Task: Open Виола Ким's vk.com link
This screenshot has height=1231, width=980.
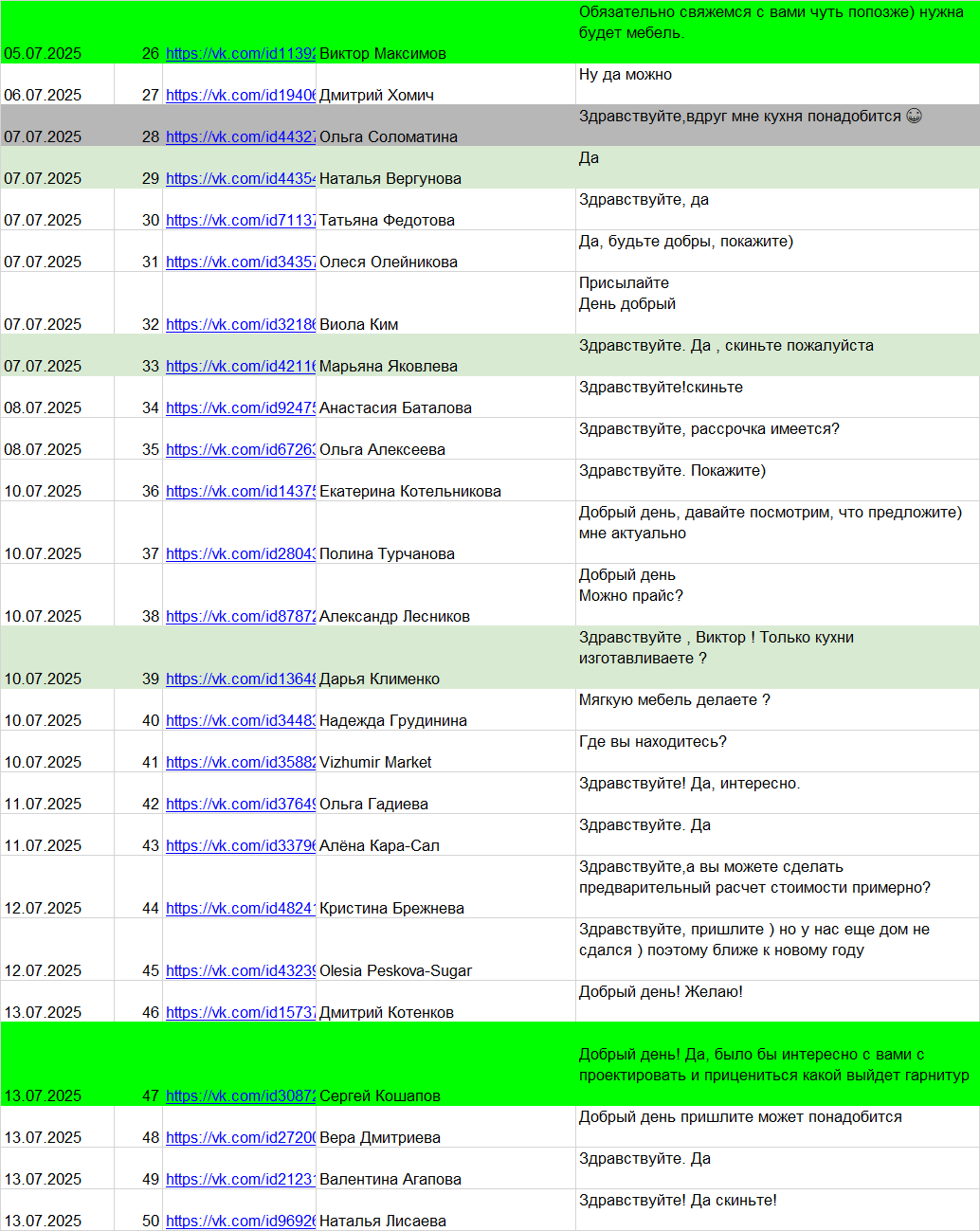Action: [241, 325]
